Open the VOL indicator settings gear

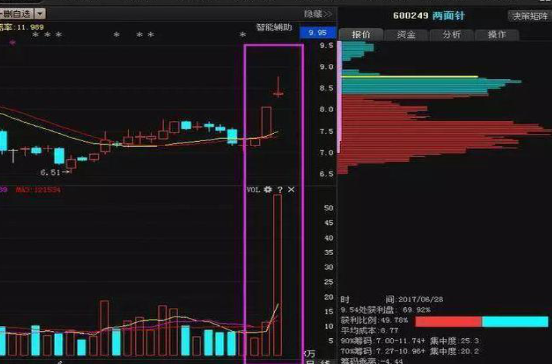pyautogui.click(x=268, y=189)
